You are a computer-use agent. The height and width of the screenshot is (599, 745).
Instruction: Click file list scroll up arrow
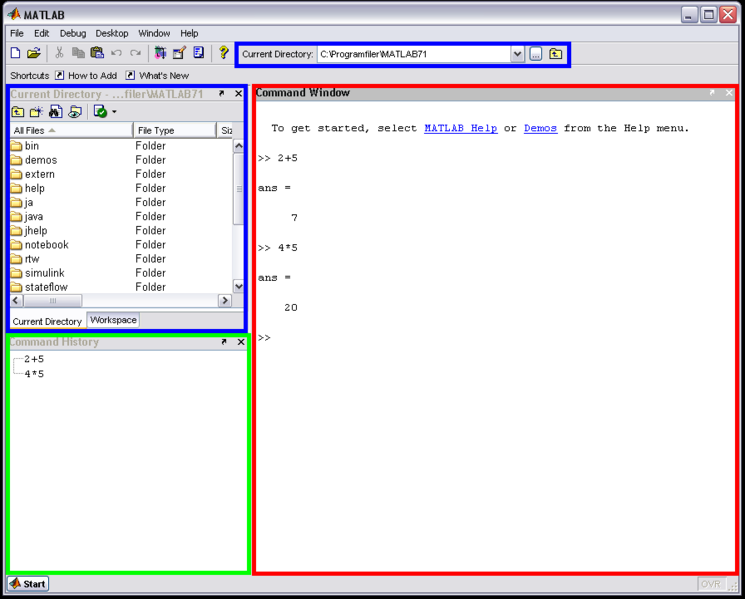click(239, 146)
